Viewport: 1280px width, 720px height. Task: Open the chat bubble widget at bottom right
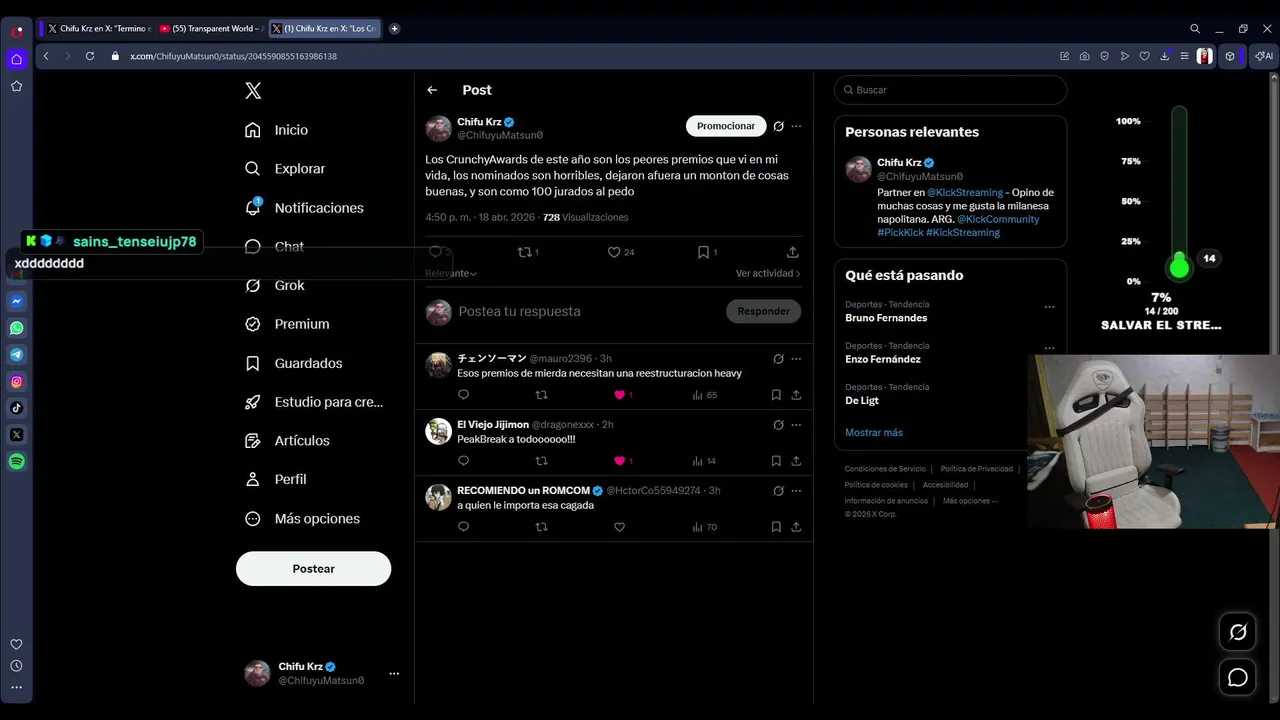pyautogui.click(x=1238, y=678)
